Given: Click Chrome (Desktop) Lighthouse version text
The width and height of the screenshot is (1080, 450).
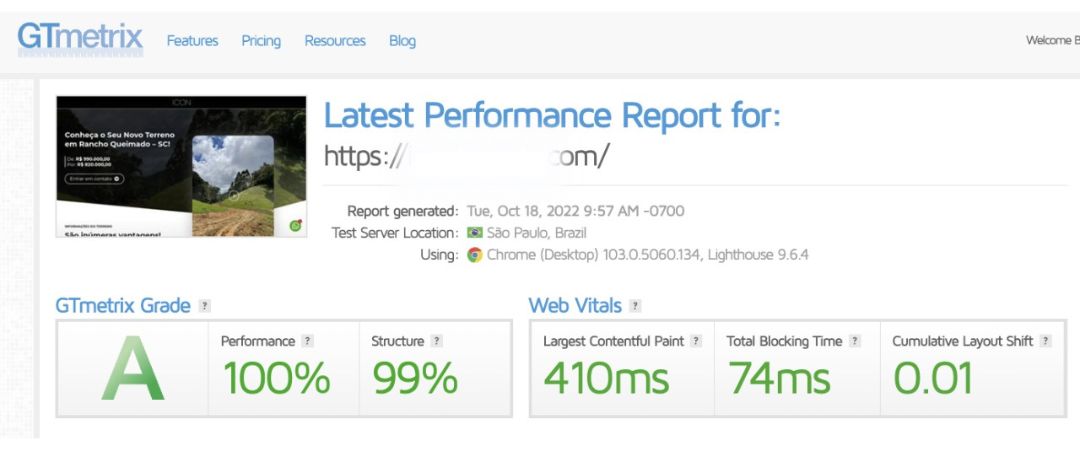Looking at the screenshot, I should pyautogui.click(x=647, y=255).
